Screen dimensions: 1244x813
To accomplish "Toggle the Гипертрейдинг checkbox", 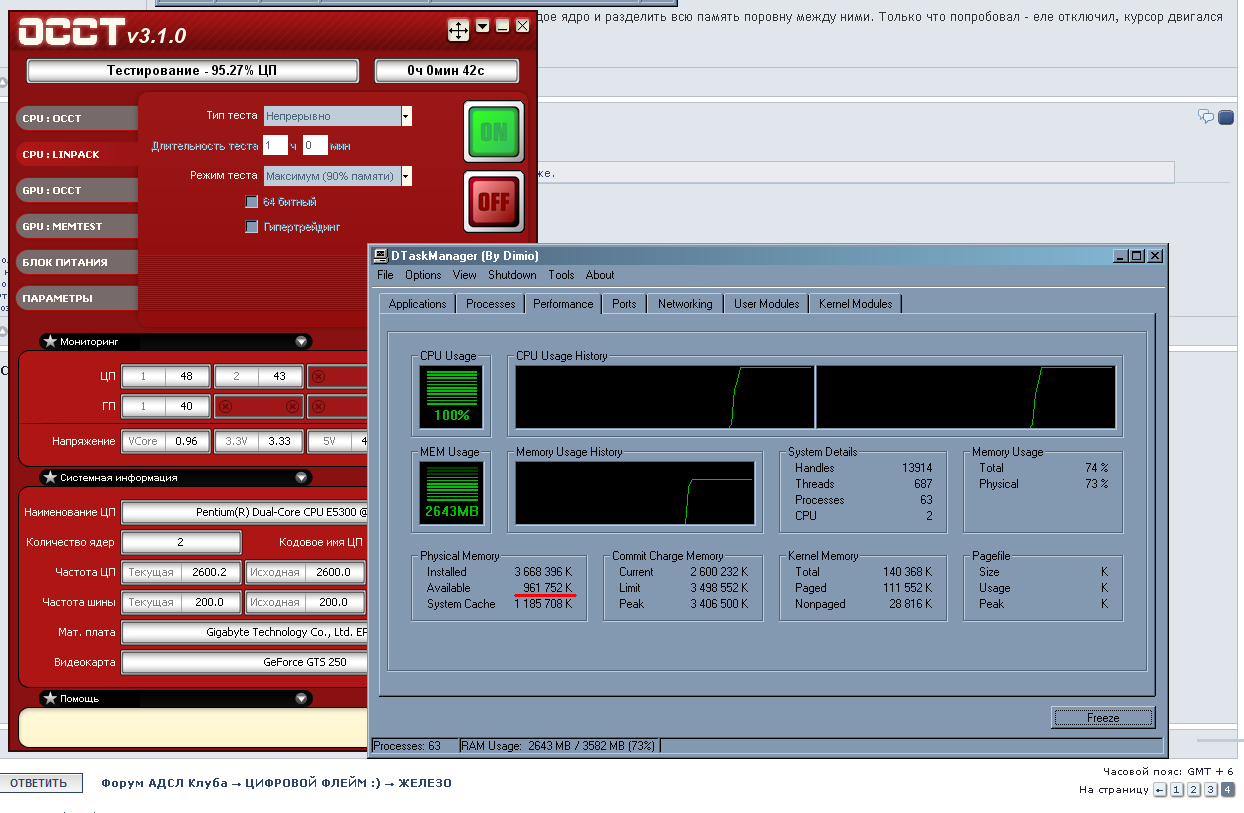I will click(252, 227).
